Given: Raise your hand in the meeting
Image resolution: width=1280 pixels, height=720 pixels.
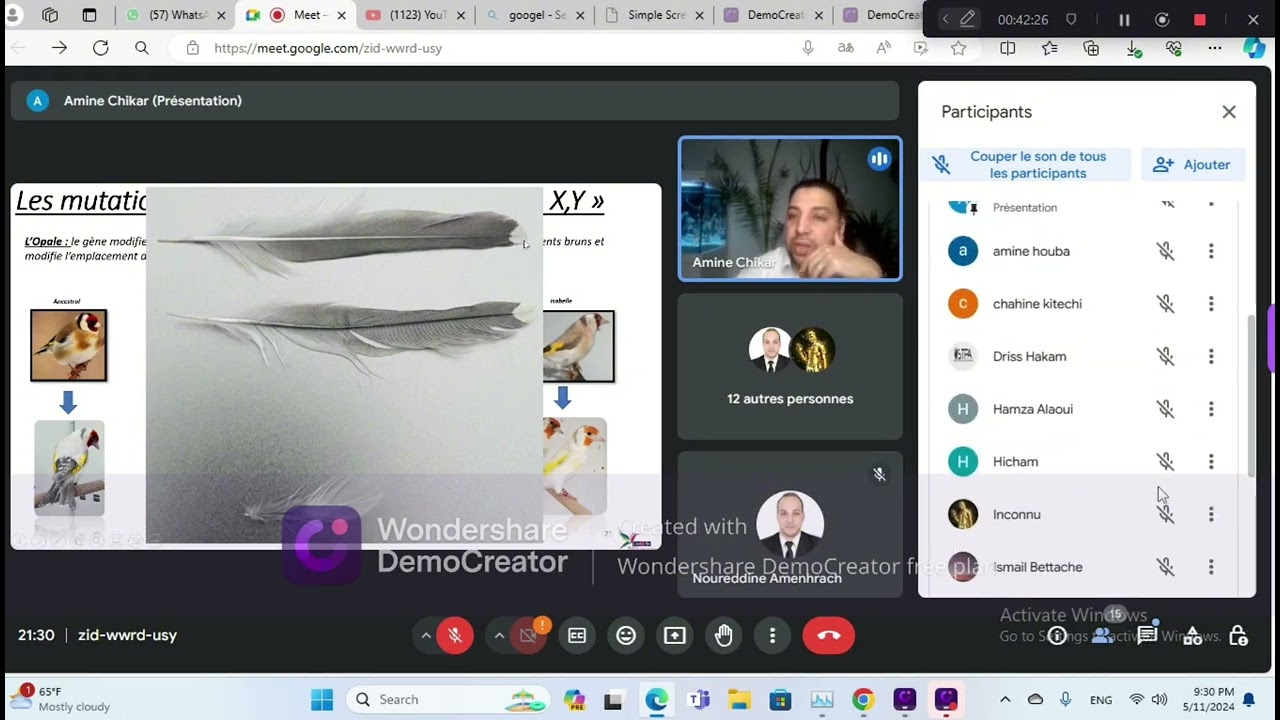Looking at the screenshot, I should [x=724, y=635].
